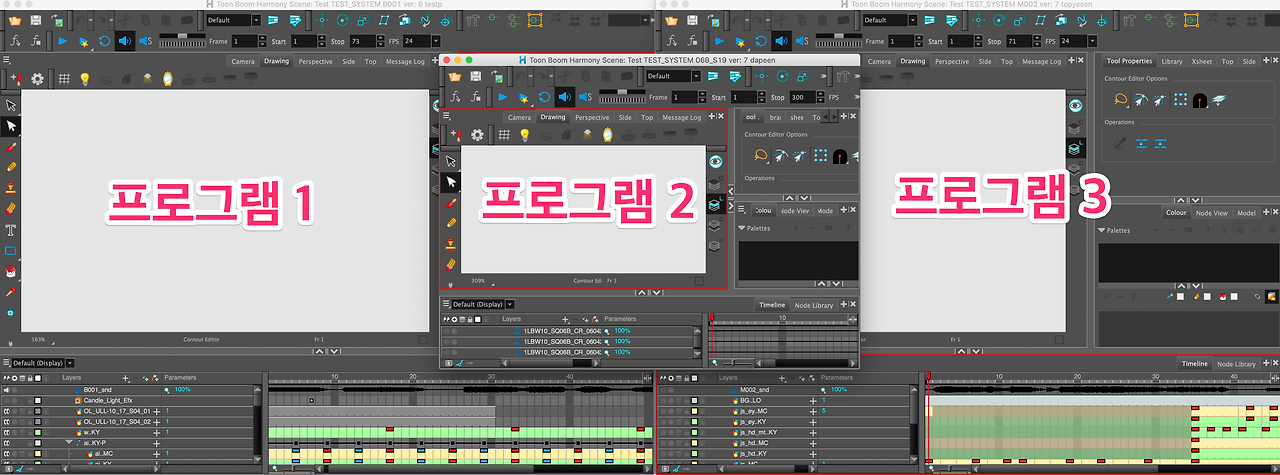The height and width of the screenshot is (475, 1280).
Task: Select the Rectangle tool in left window
Action: click(x=11, y=250)
